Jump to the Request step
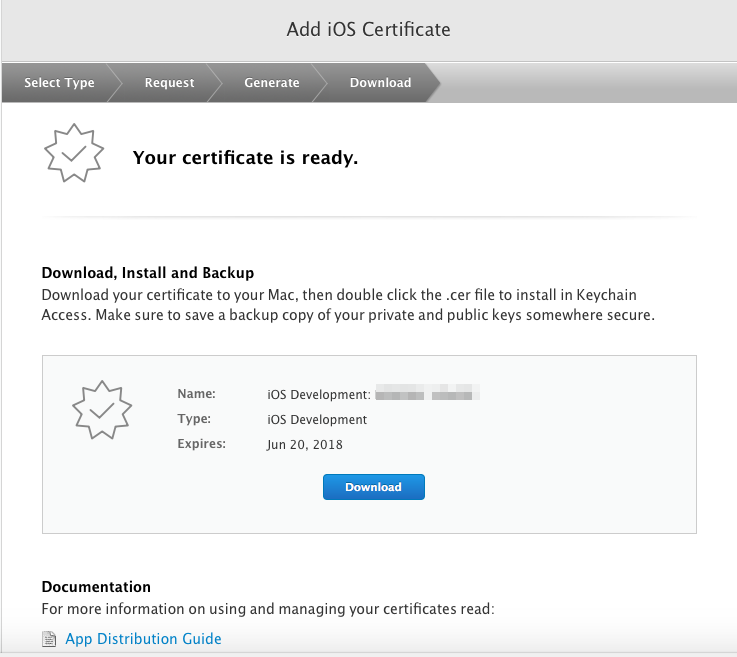737x657 pixels. [169, 83]
